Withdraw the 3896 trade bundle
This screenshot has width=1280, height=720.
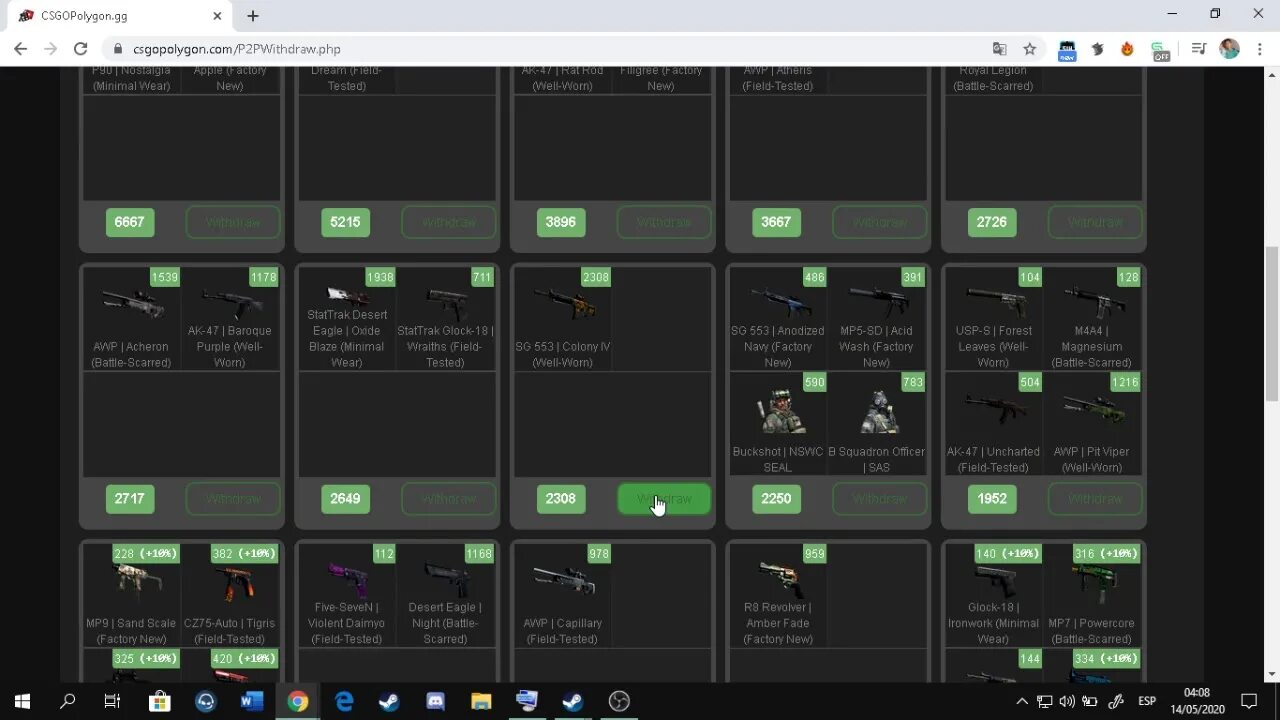click(664, 222)
